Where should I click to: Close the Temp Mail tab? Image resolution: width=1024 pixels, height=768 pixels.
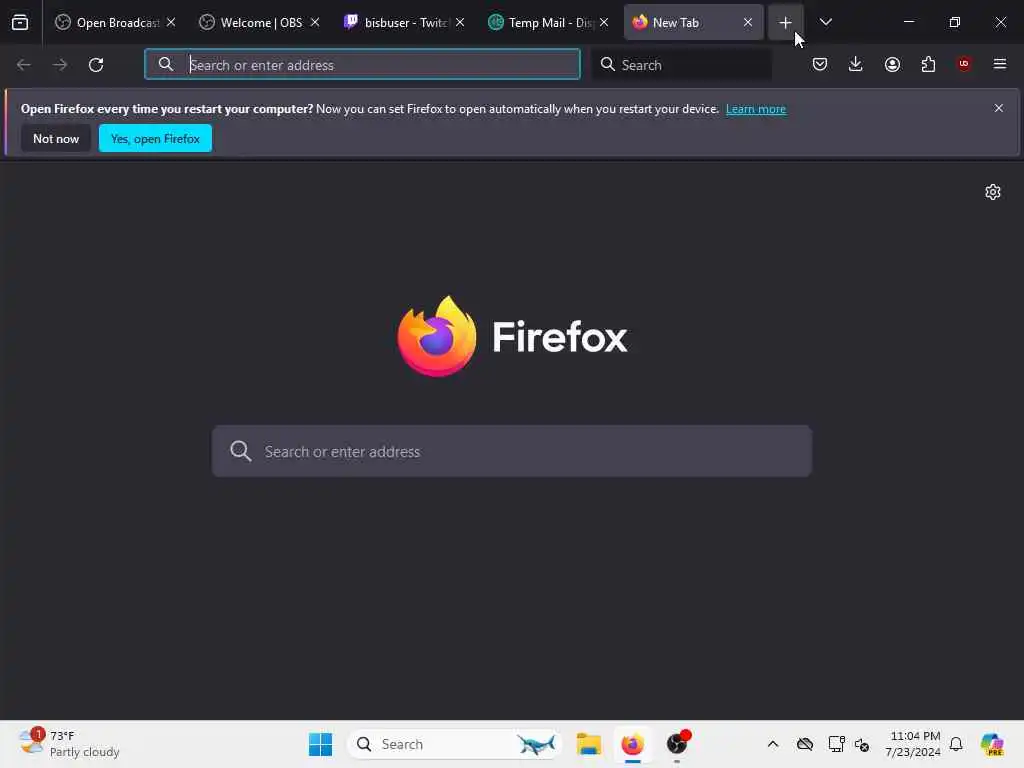pyautogui.click(x=604, y=22)
